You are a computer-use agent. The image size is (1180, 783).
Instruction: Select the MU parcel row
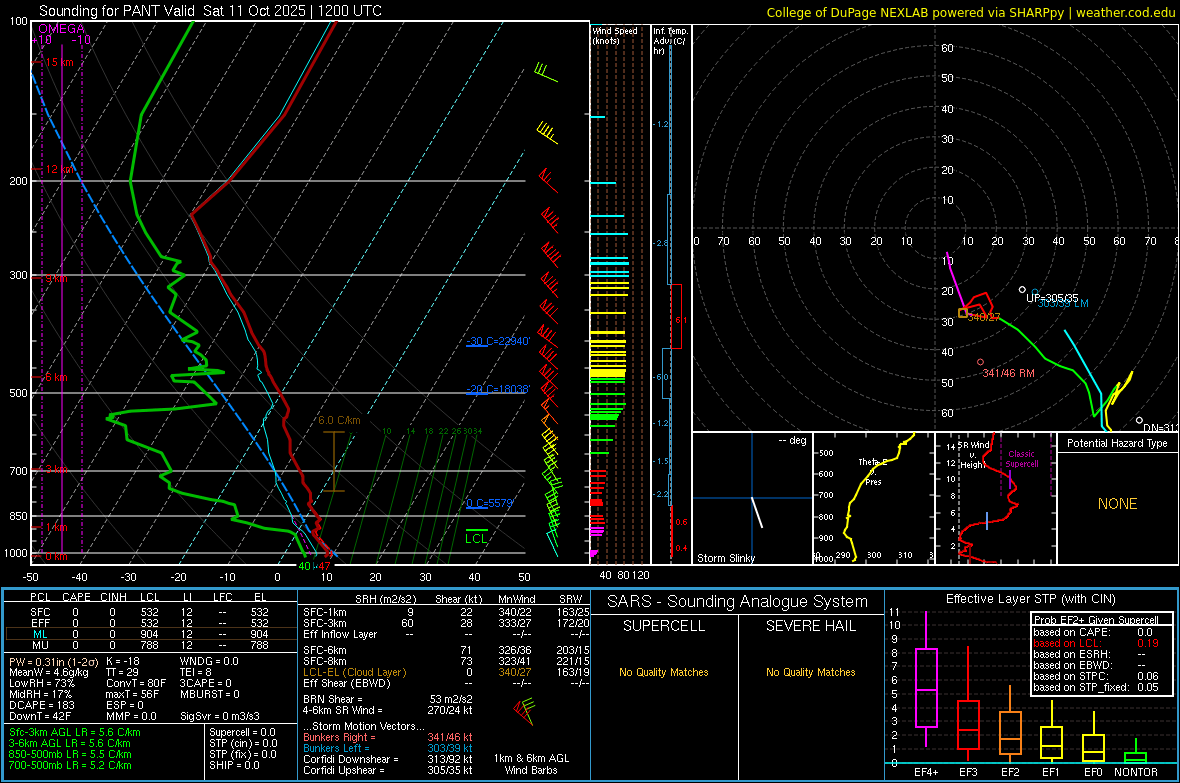(151, 644)
